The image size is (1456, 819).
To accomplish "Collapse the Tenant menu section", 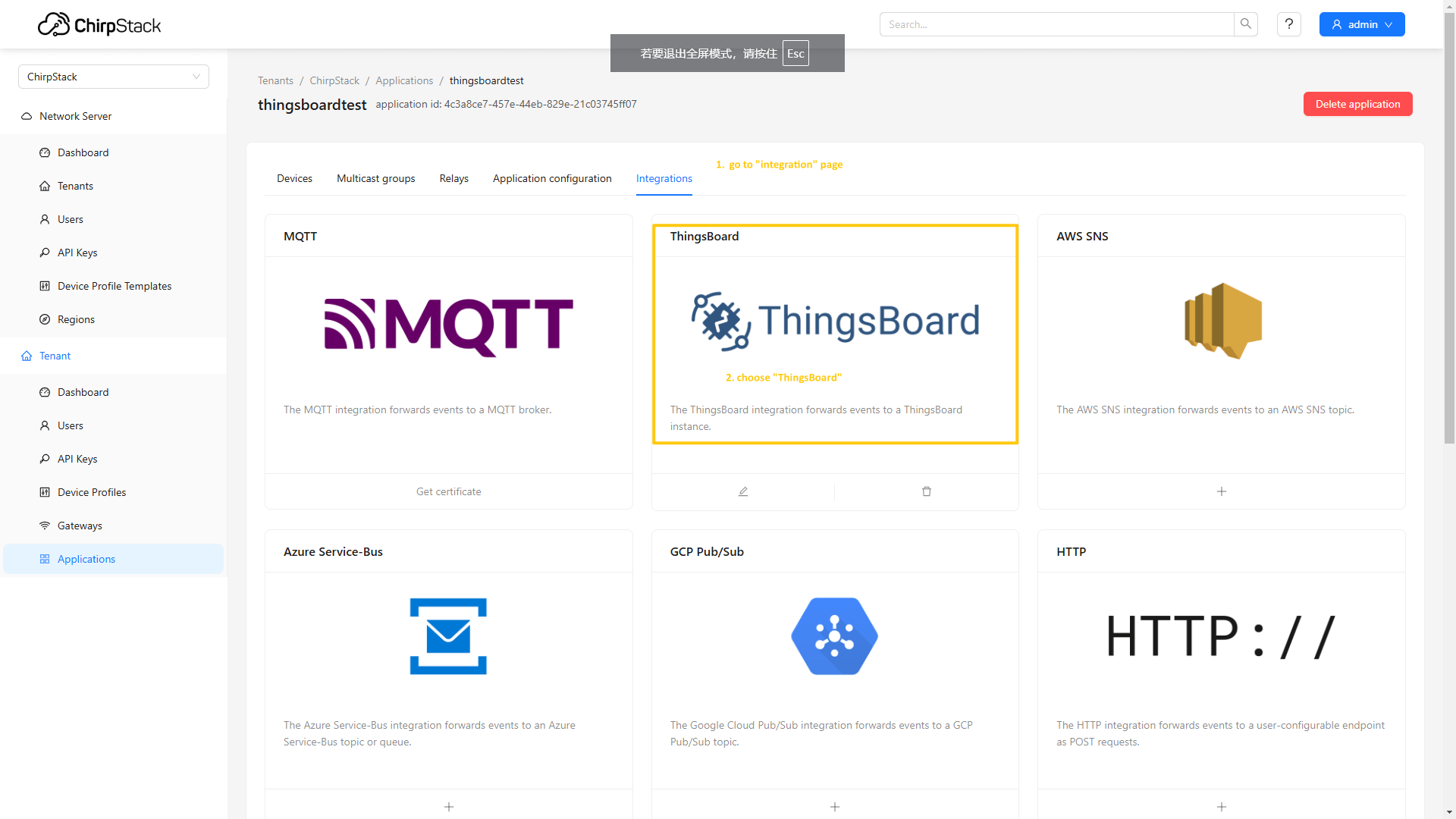I will coord(55,356).
